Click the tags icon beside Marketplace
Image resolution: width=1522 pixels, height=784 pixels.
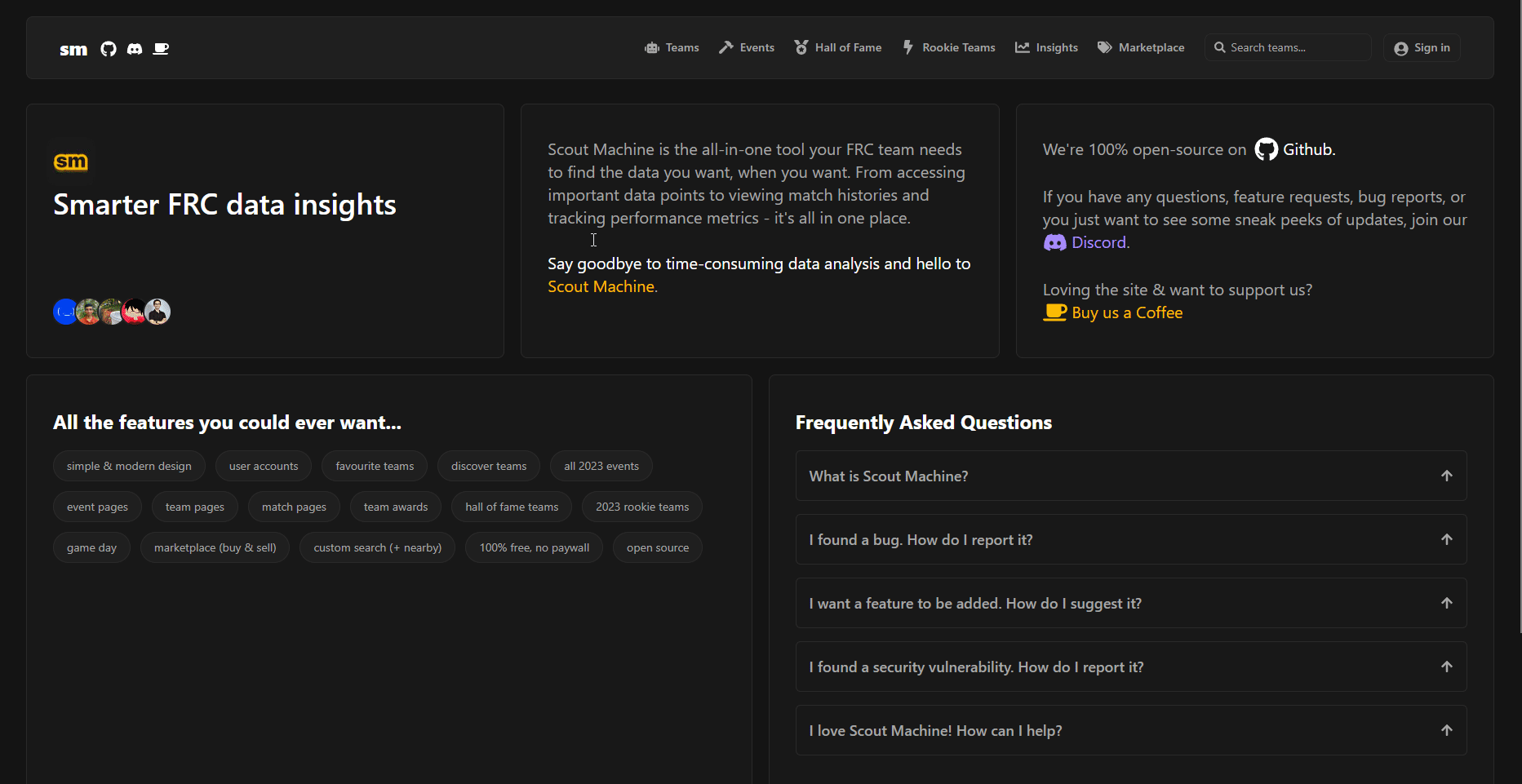(x=1105, y=48)
